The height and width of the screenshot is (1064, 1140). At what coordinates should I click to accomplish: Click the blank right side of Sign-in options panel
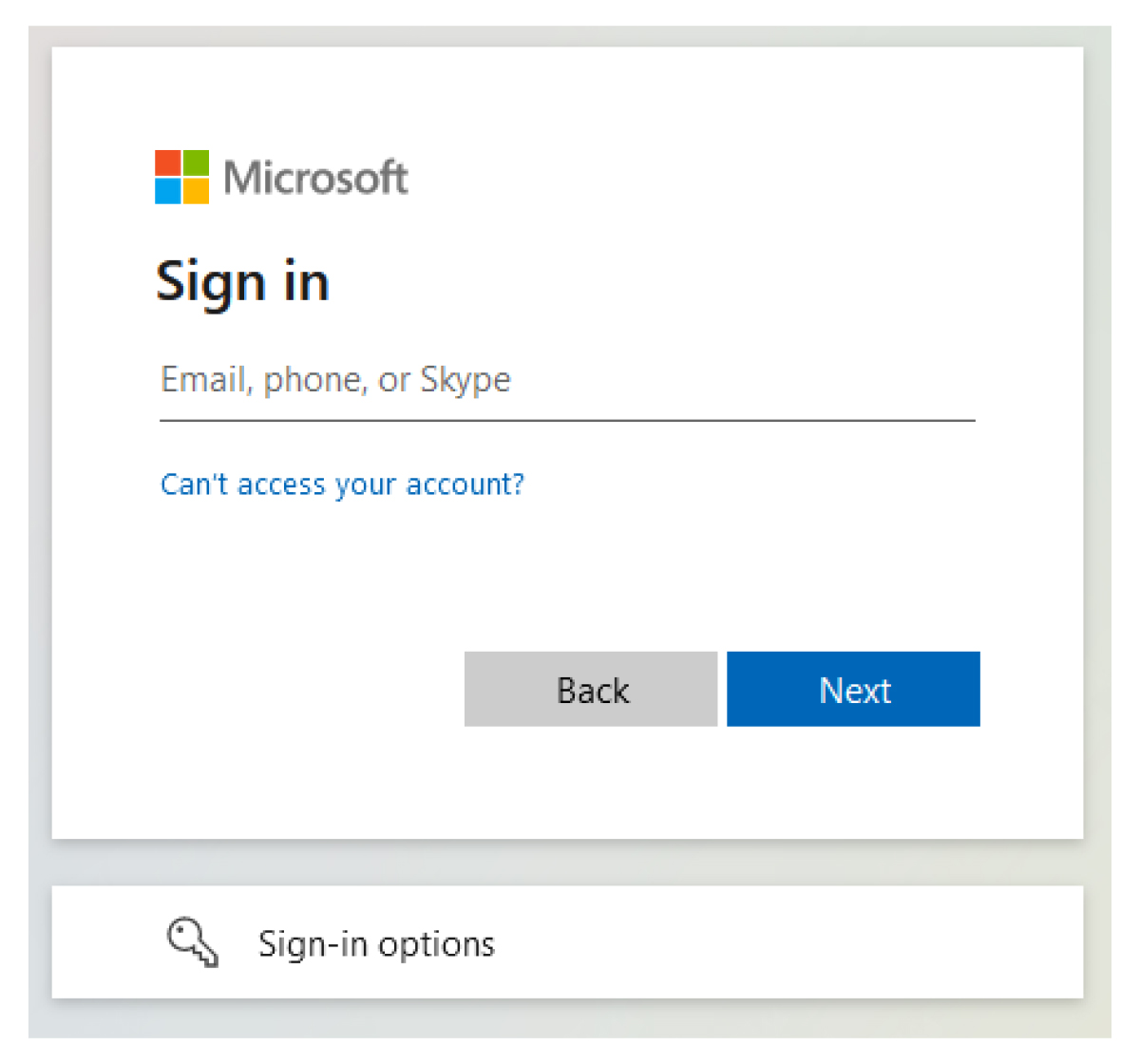coord(855,942)
